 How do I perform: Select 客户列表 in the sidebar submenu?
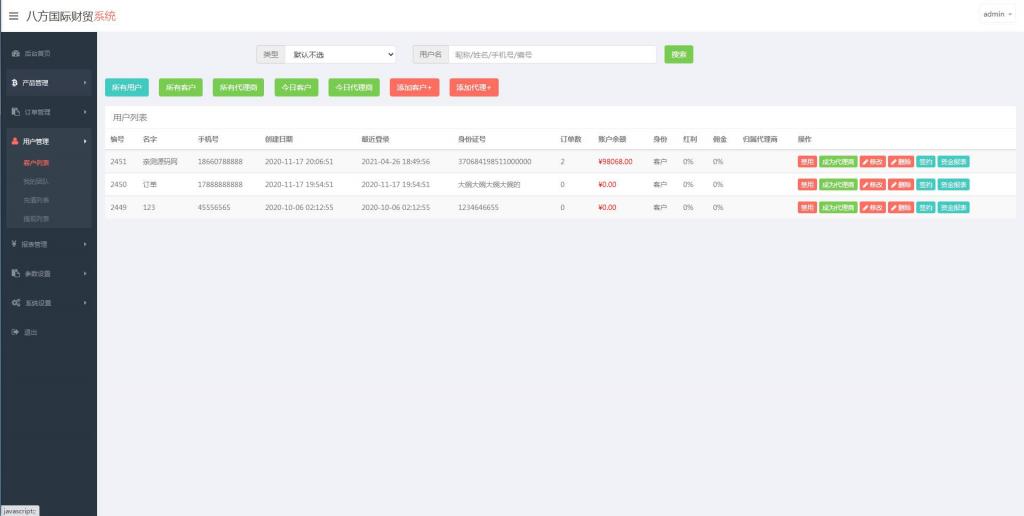pyautogui.click(x=36, y=162)
